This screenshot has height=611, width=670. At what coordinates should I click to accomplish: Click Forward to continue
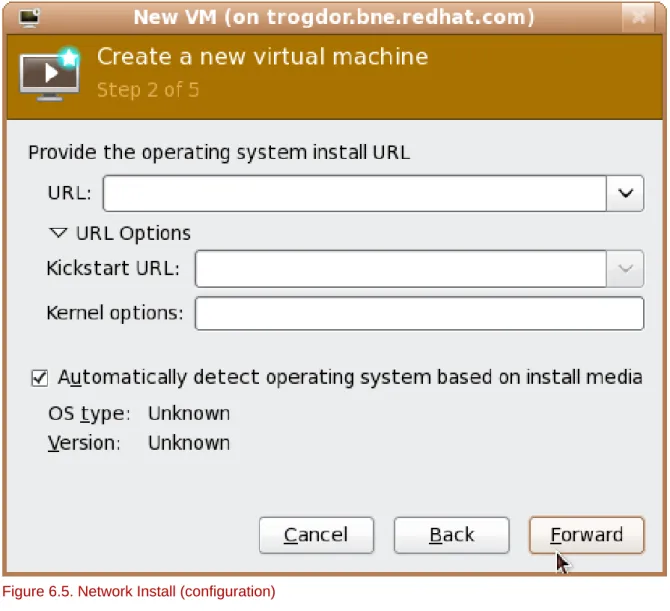586,535
